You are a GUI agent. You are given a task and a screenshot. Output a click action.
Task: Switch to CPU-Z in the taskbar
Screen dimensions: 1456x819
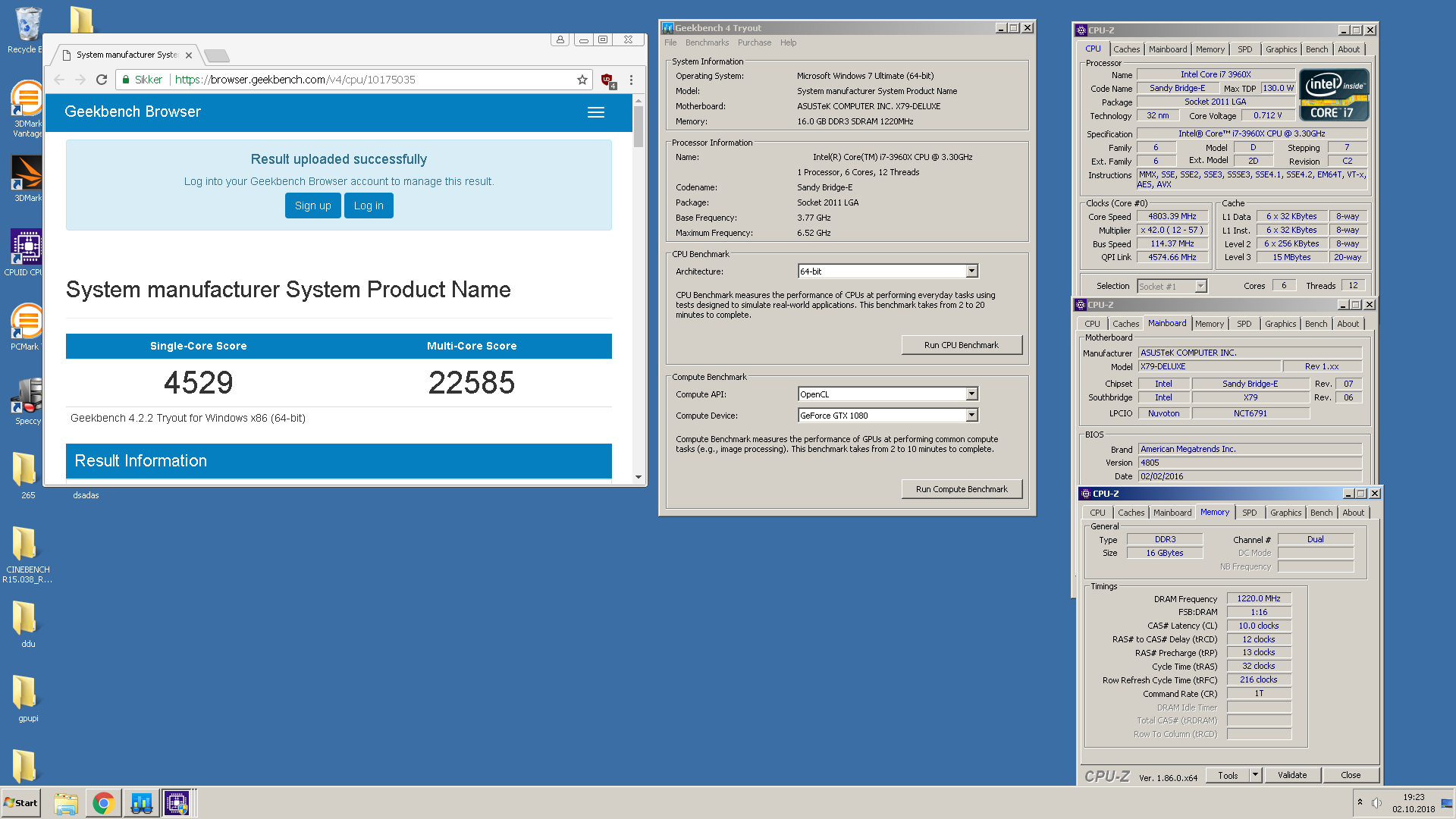(x=177, y=803)
